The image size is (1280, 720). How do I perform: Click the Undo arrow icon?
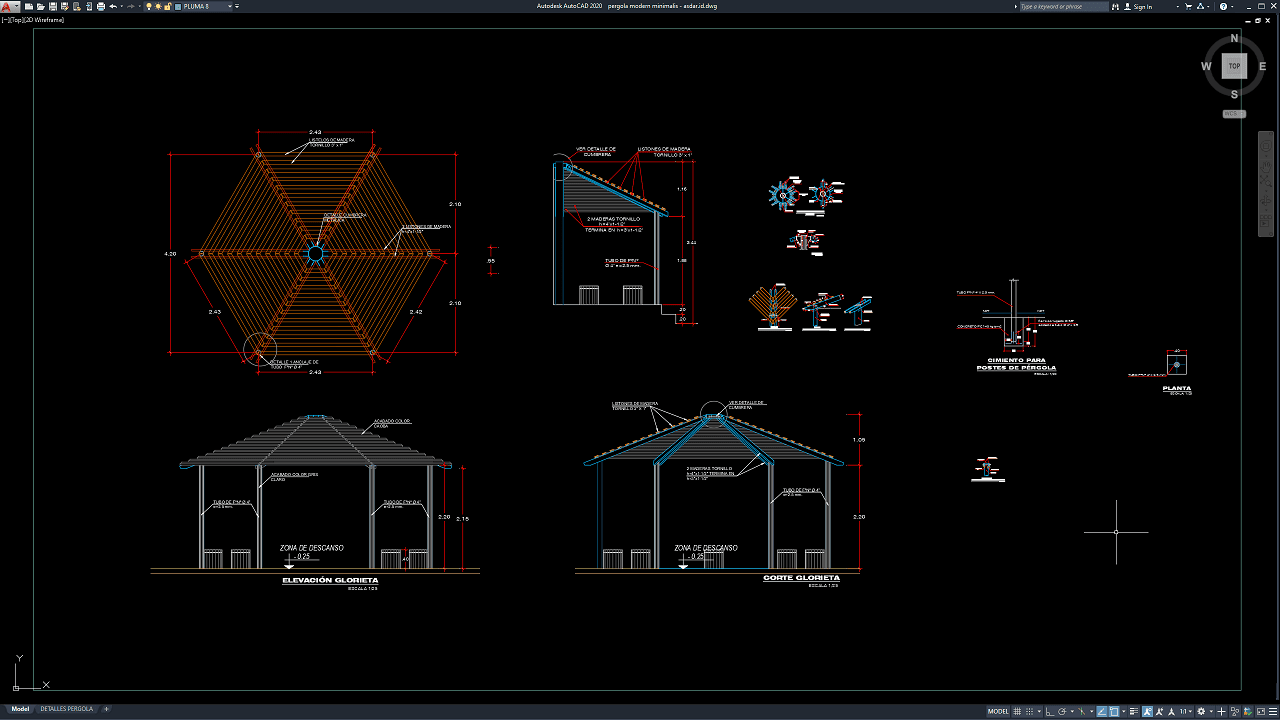(112, 6)
